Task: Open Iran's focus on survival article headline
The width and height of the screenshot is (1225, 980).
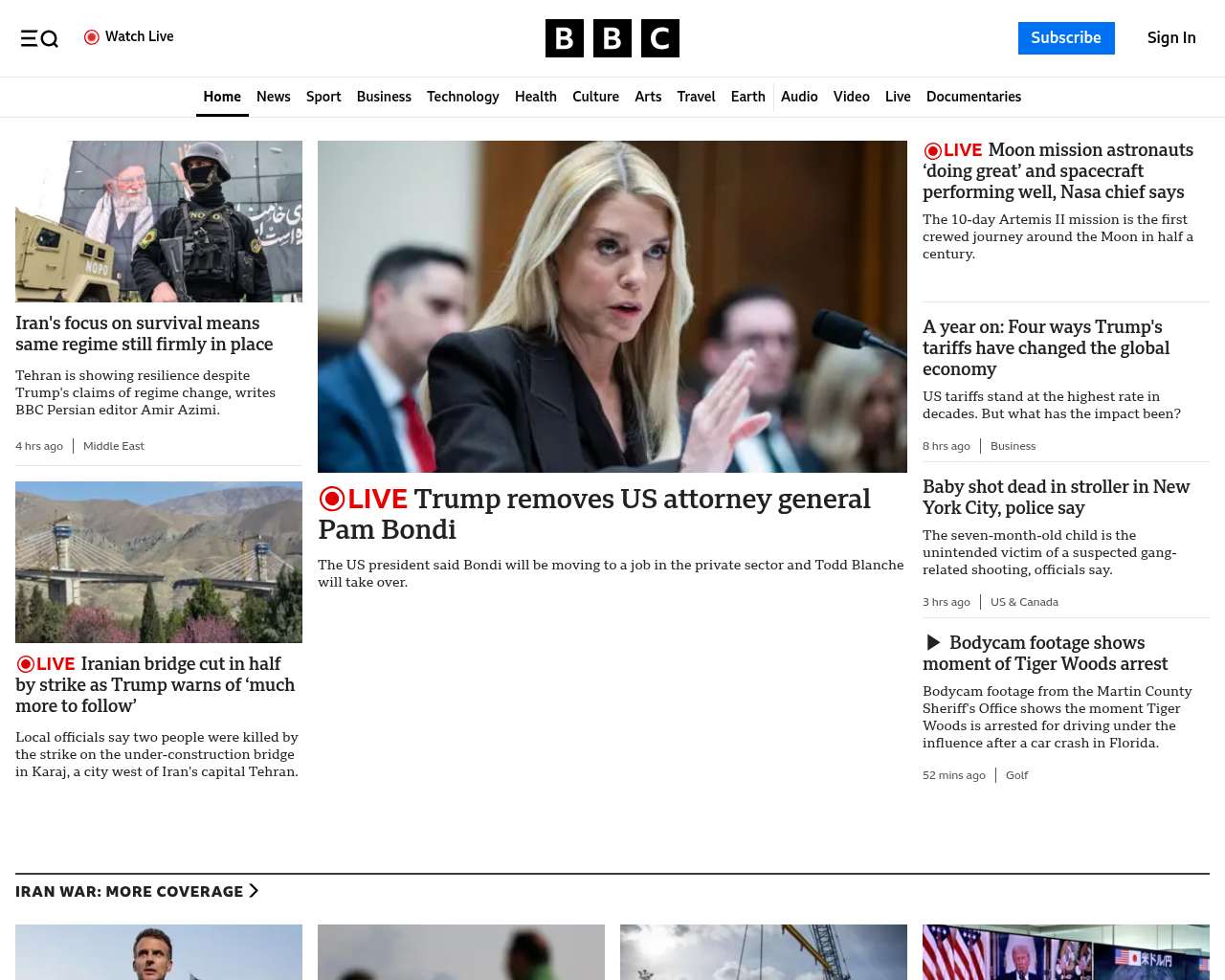Action: pos(144,333)
